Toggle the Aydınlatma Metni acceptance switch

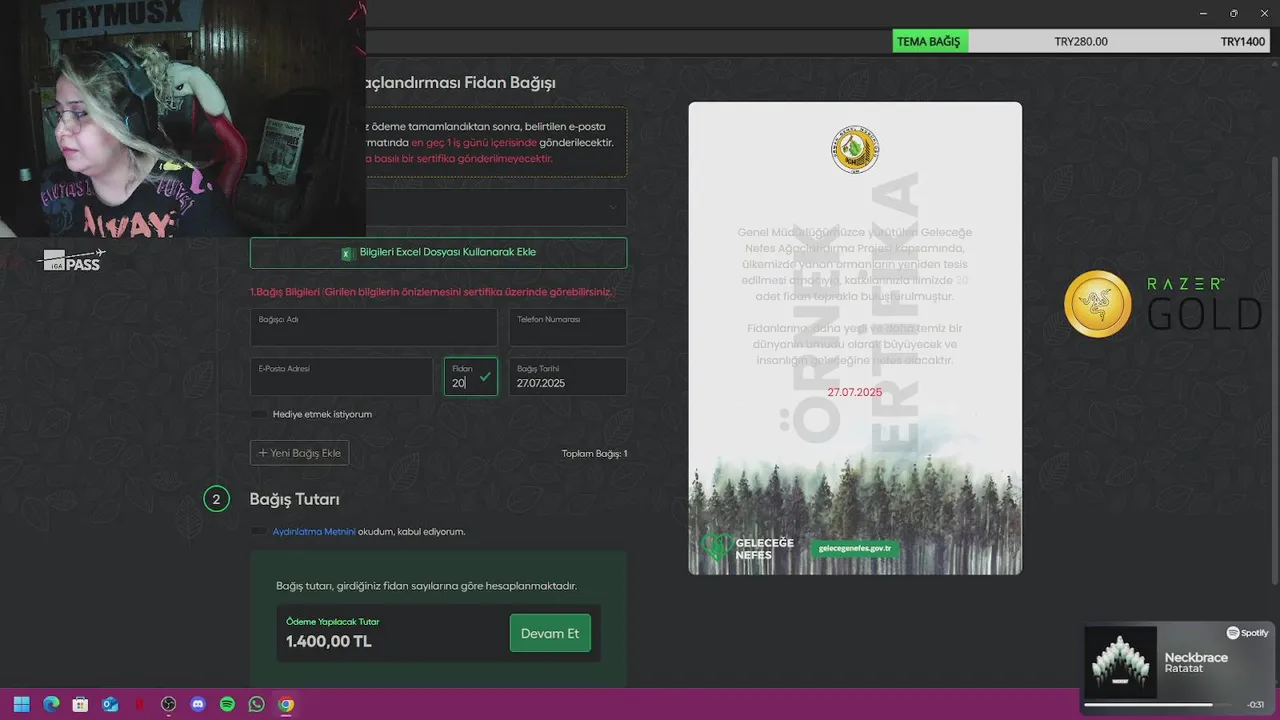coord(260,532)
